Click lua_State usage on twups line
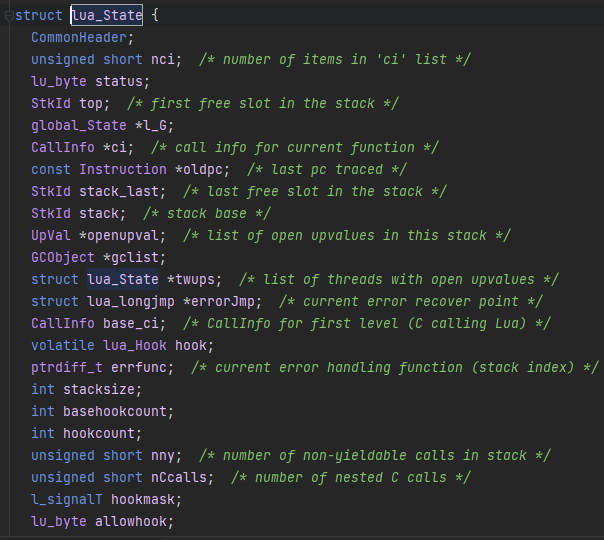 (123, 279)
